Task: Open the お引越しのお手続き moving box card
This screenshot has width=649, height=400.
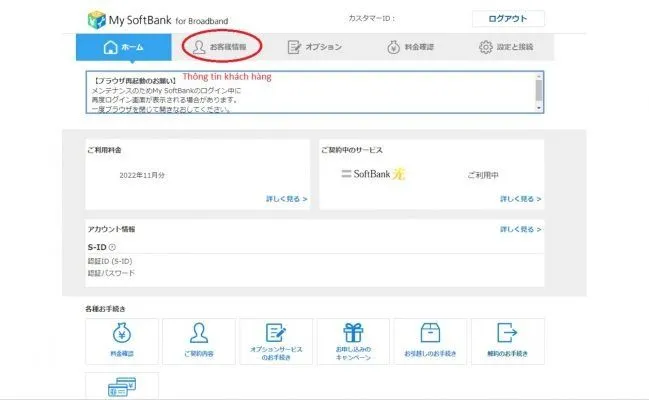Action: coord(430,341)
